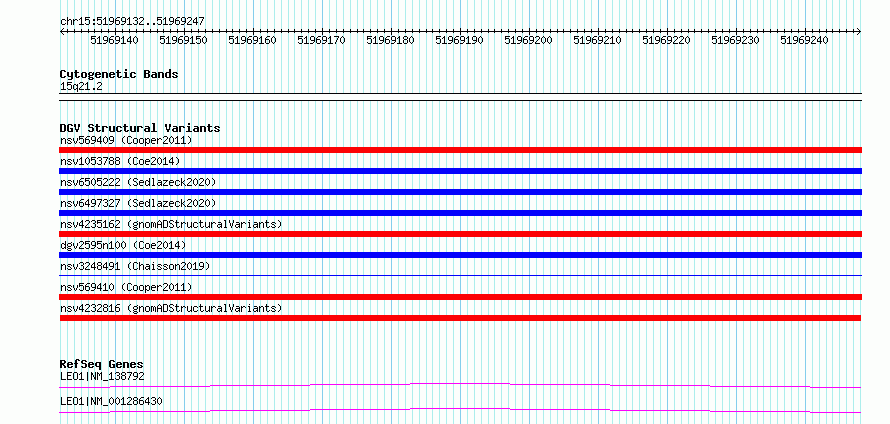Click ruler position 51969150

(183, 40)
